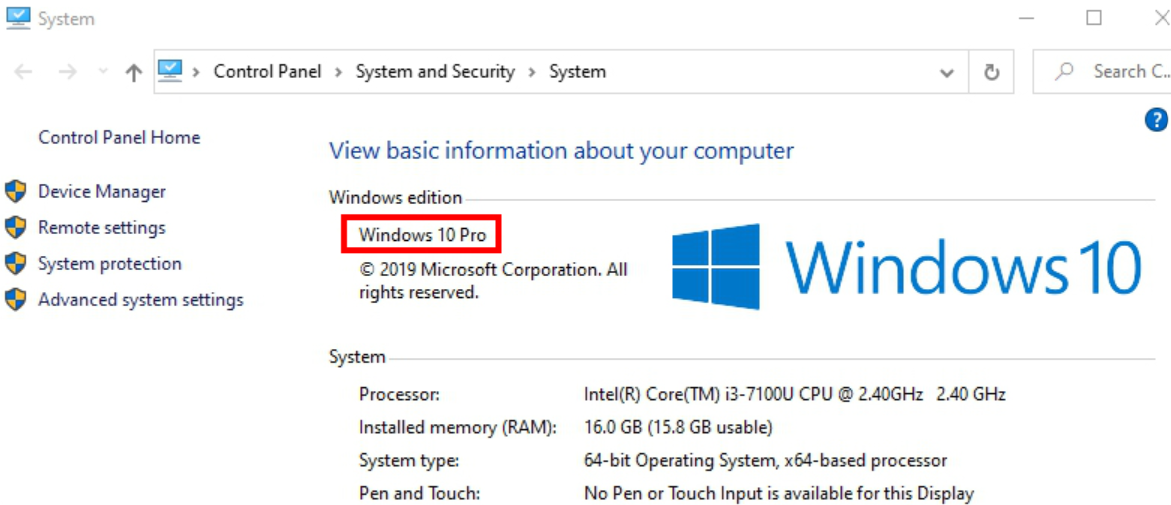Viewport: 1171px width, 505px height.
Task: Expand chevron after Control Panel breadcrumb
Action: click(339, 72)
